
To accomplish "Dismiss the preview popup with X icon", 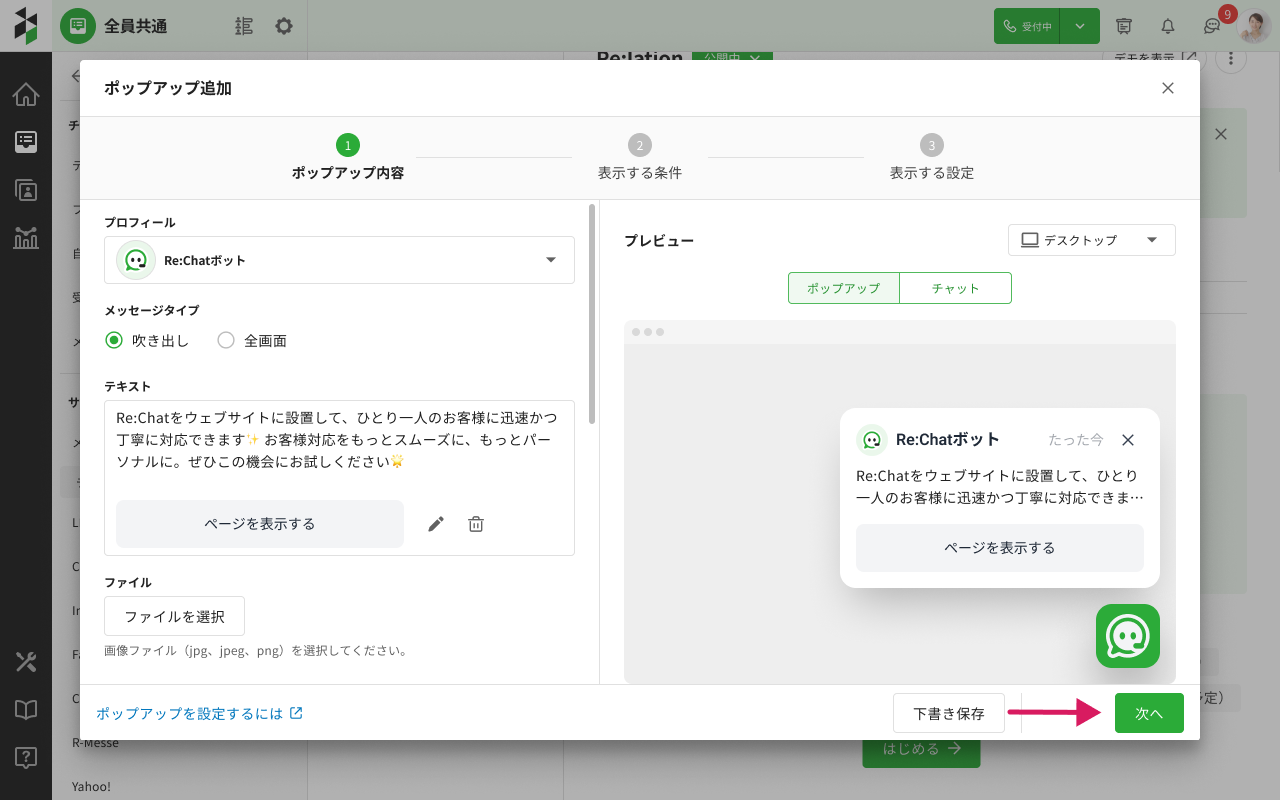I will coord(1128,440).
